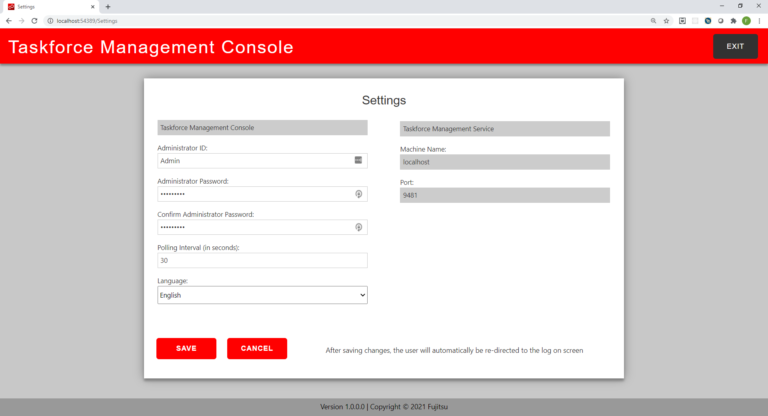Image resolution: width=768 pixels, height=416 pixels.
Task: Click the Language label
Action: pyautogui.click(x=172, y=281)
